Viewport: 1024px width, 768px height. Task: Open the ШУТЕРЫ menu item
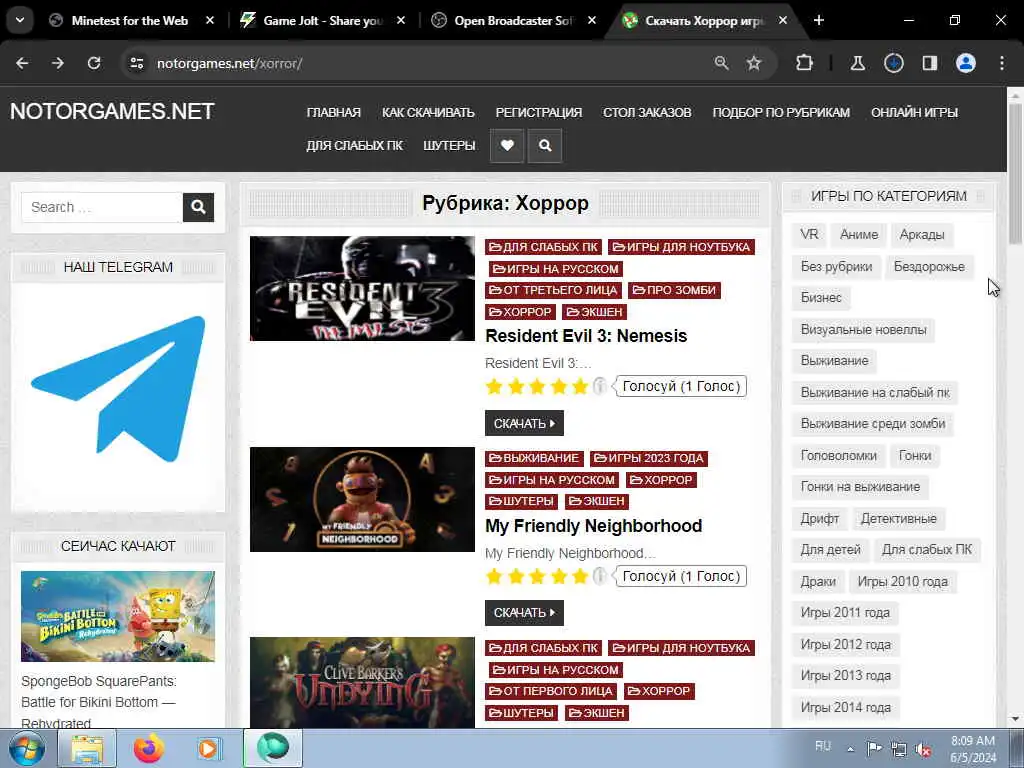(449, 146)
